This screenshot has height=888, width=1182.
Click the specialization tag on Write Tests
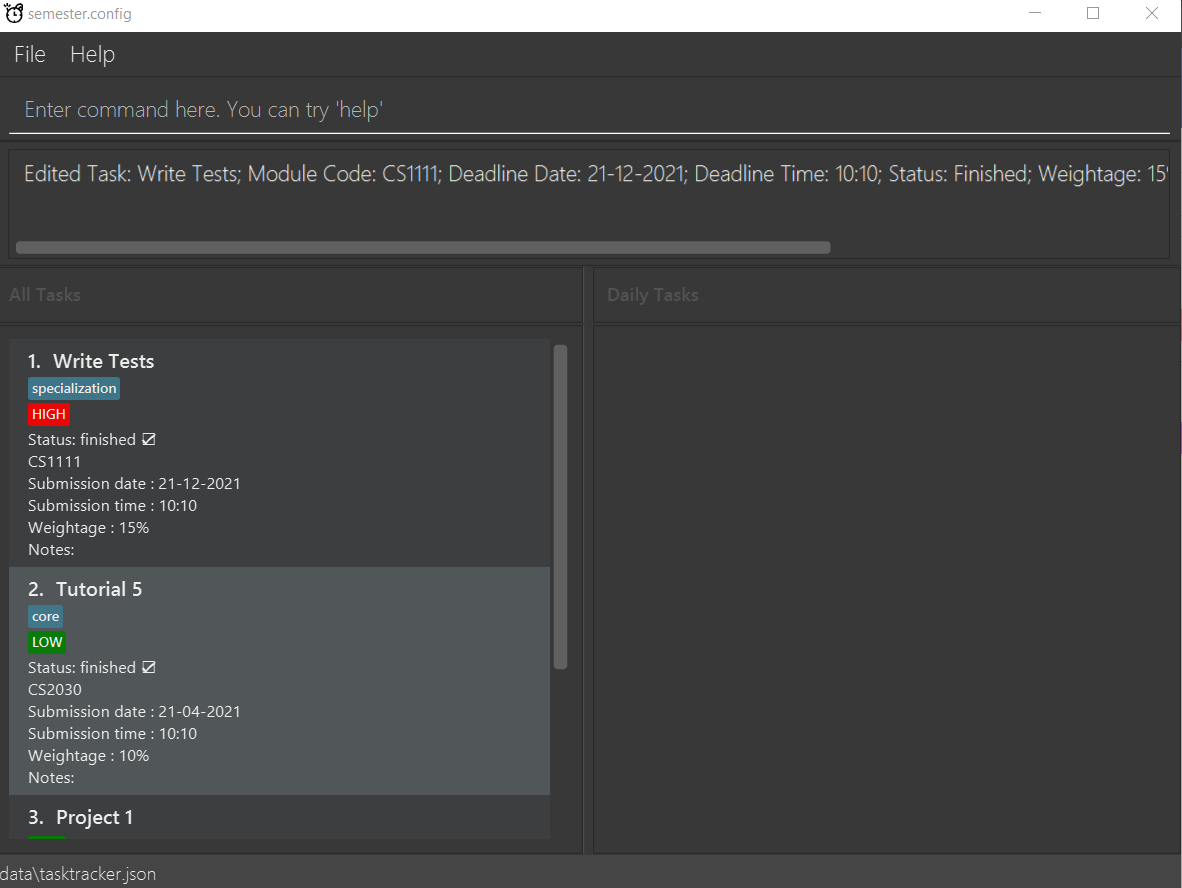[x=74, y=388]
